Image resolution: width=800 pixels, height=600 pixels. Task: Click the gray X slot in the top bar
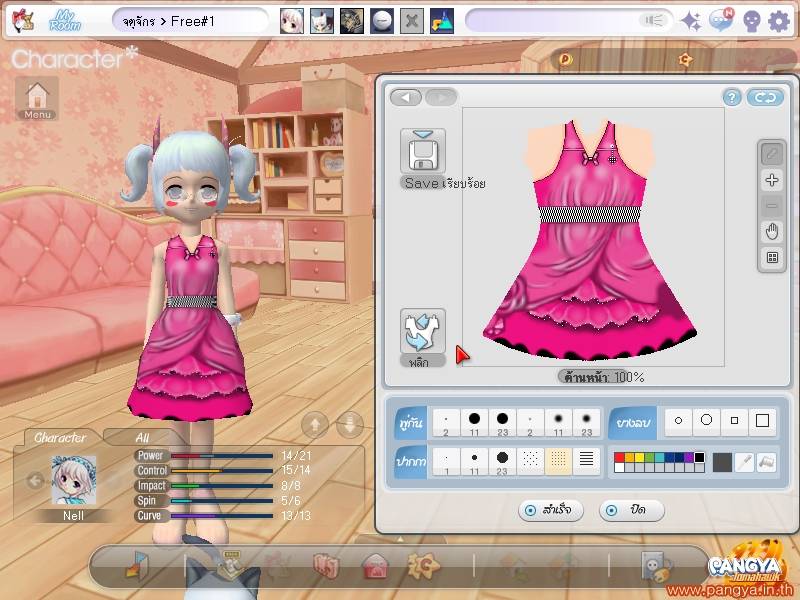click(x=411, y=21)
